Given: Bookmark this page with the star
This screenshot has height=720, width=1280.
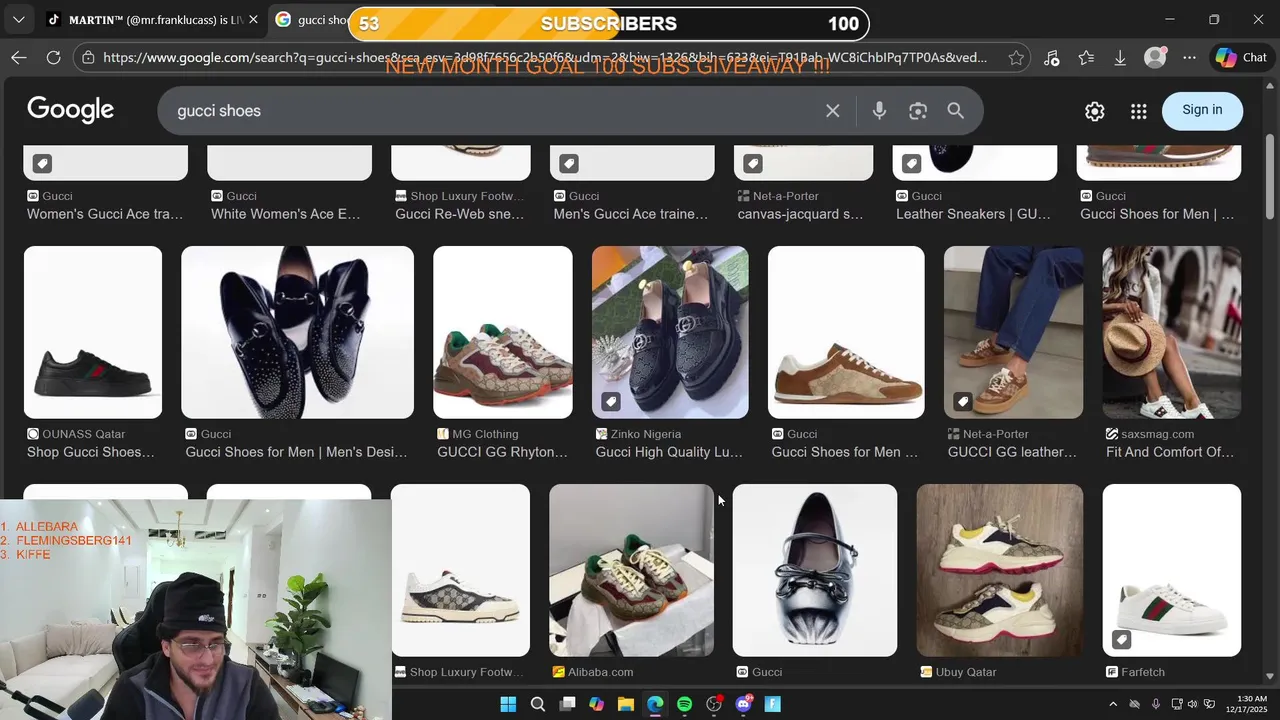Looking at the screenshot, I should tap(1016, 58).
